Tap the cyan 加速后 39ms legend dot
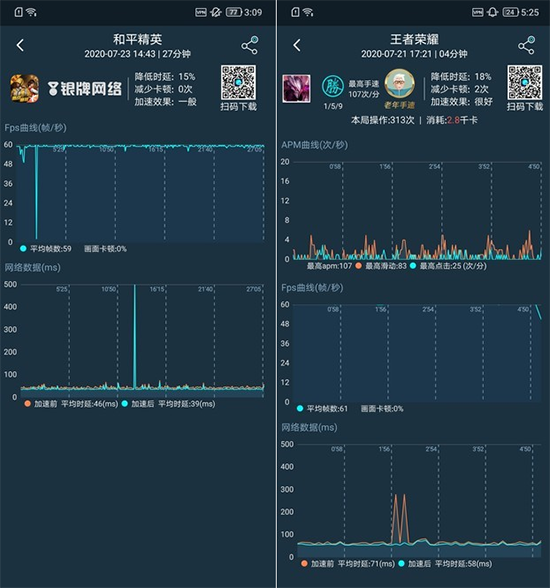 click(124, 404)
